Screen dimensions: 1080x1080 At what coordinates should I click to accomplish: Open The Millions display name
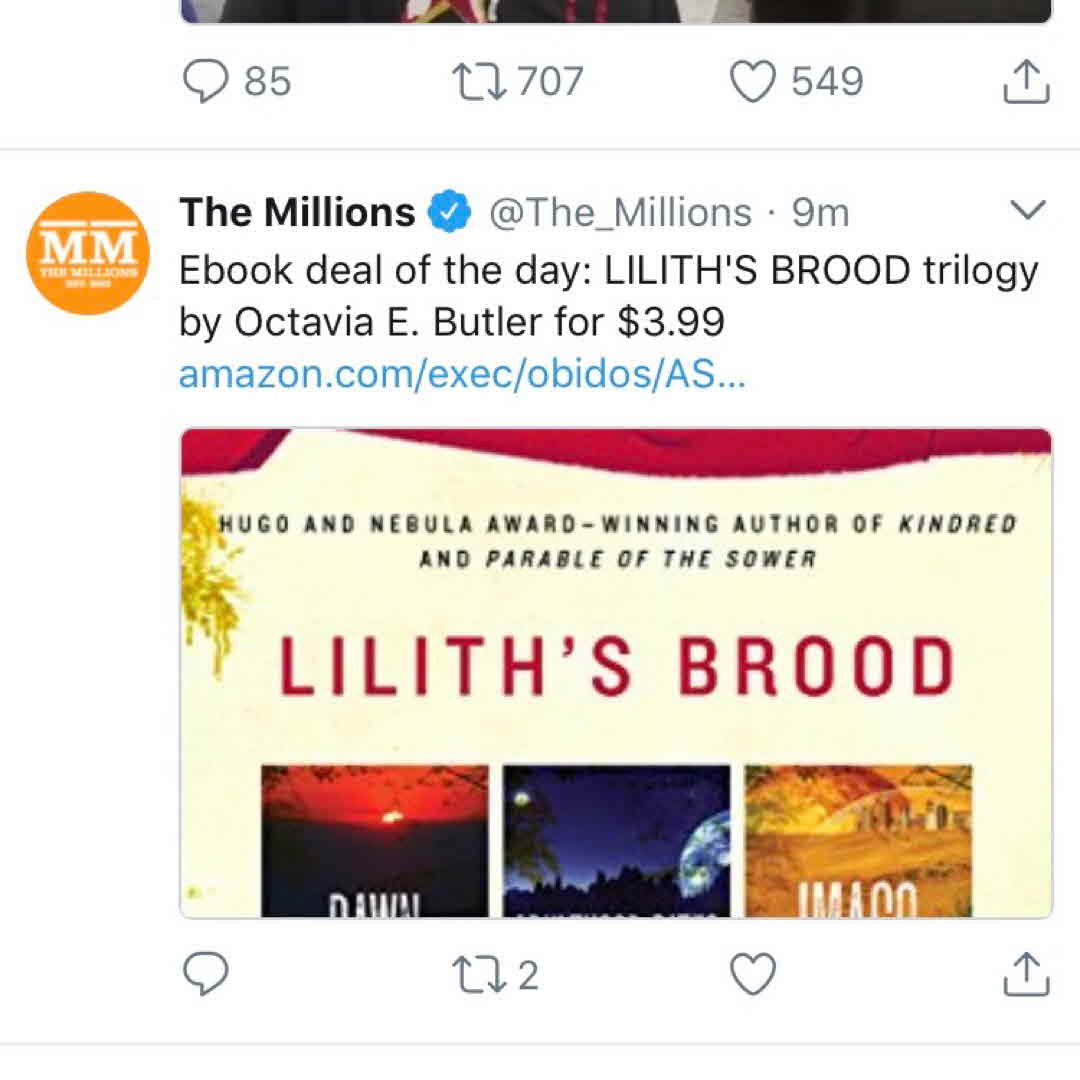coord(297,212)
